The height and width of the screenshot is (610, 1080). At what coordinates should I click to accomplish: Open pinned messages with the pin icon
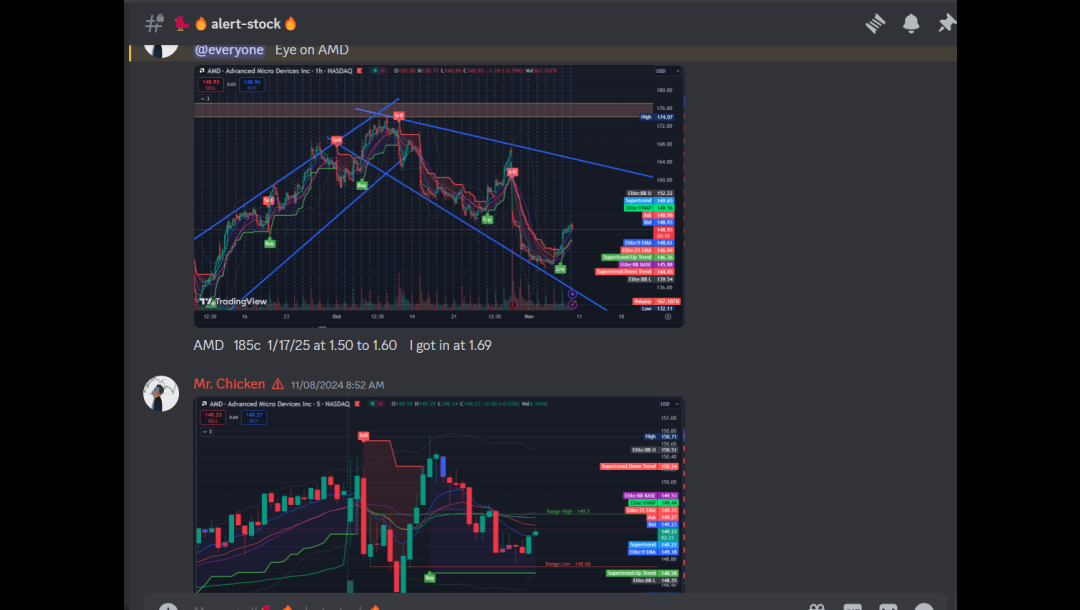[x=946, y=23]
